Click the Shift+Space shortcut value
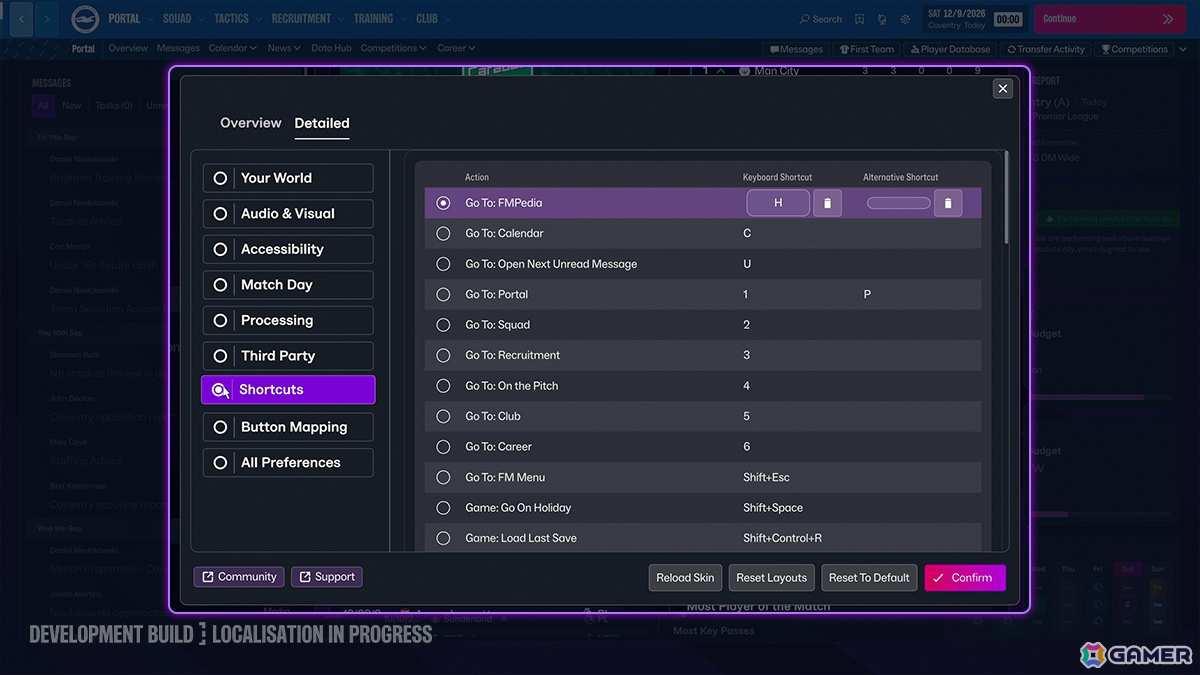Viewport: 1200px width, 675px height. coord(773,508)
